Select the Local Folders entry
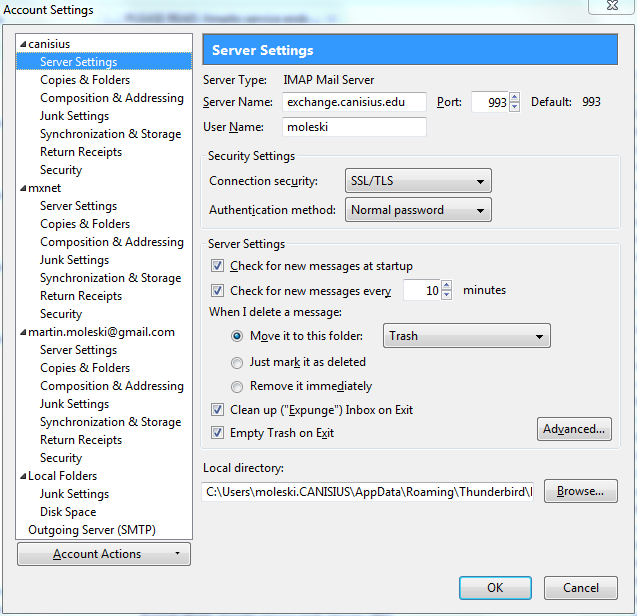The height and width of the screenshot is (616, 637). coord(63,476)
